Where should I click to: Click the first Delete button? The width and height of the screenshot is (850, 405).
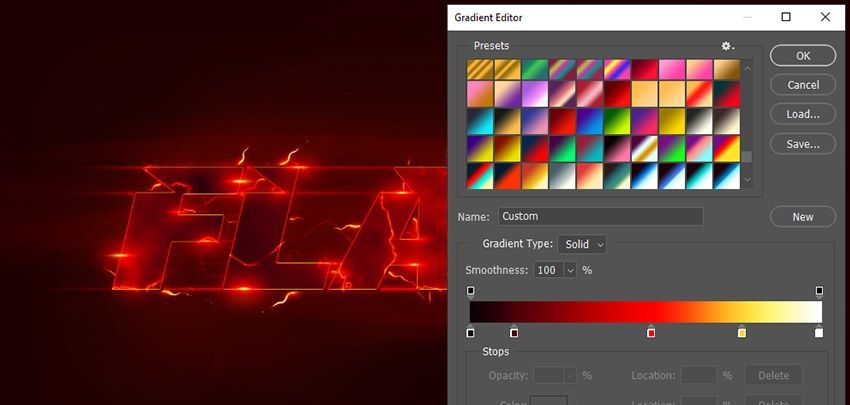point(773,375)
